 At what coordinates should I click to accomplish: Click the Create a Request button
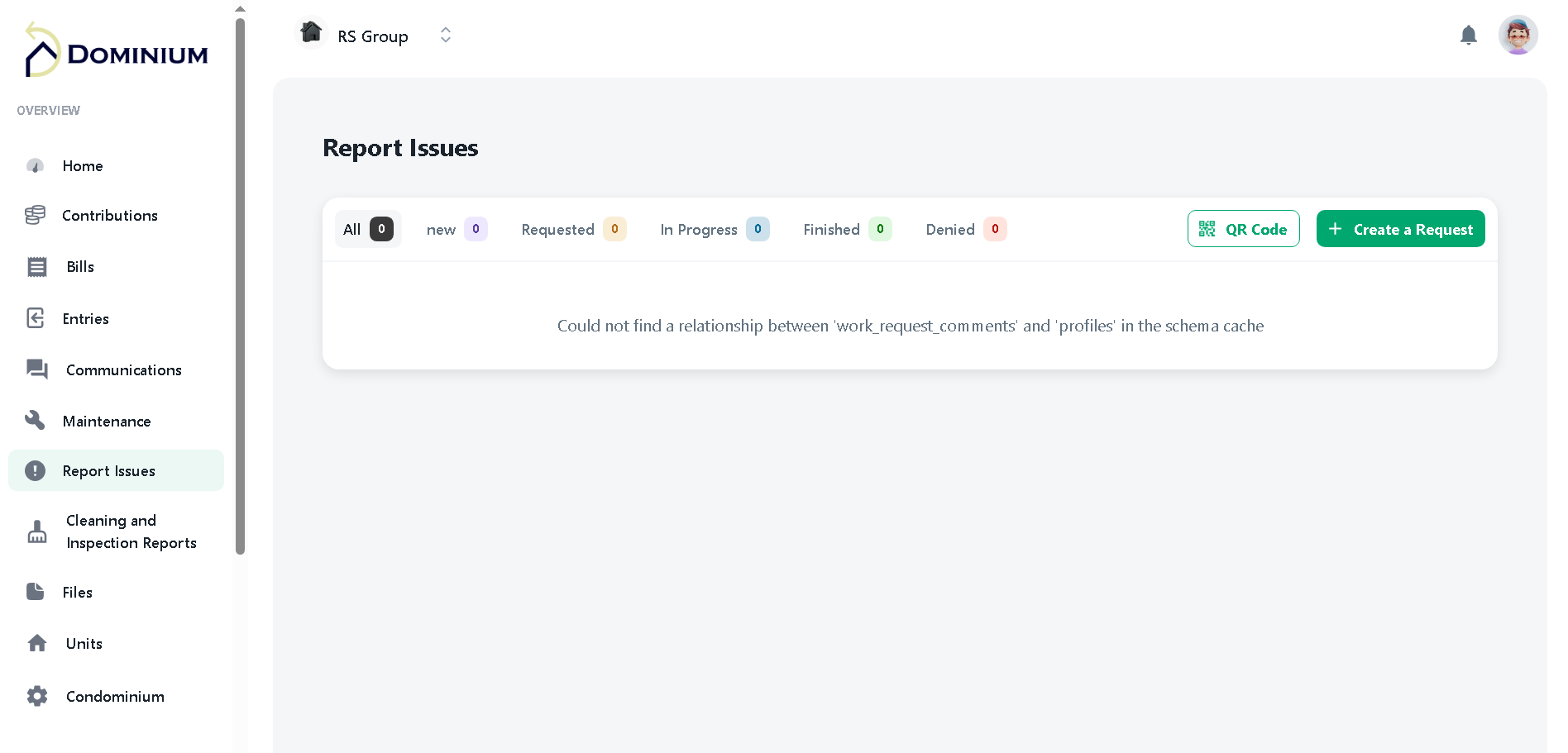click(x=1400, y=229)
